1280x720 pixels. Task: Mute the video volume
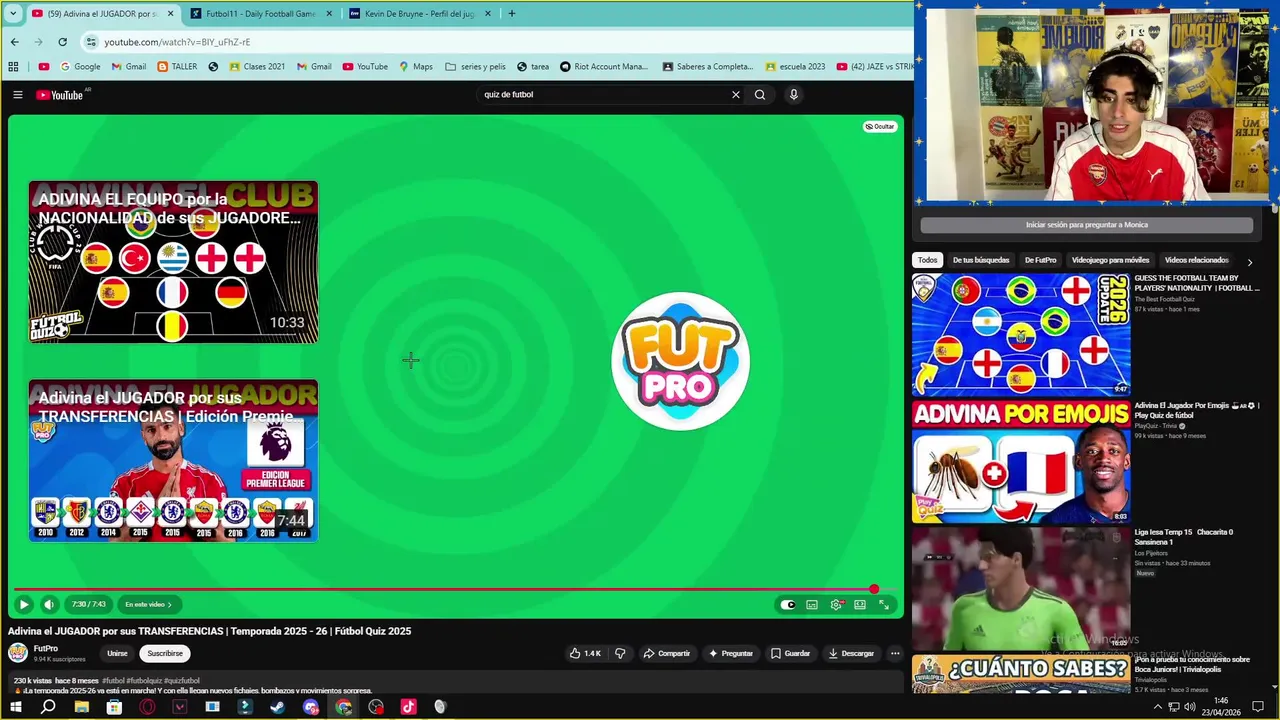(x=49, y=604)
